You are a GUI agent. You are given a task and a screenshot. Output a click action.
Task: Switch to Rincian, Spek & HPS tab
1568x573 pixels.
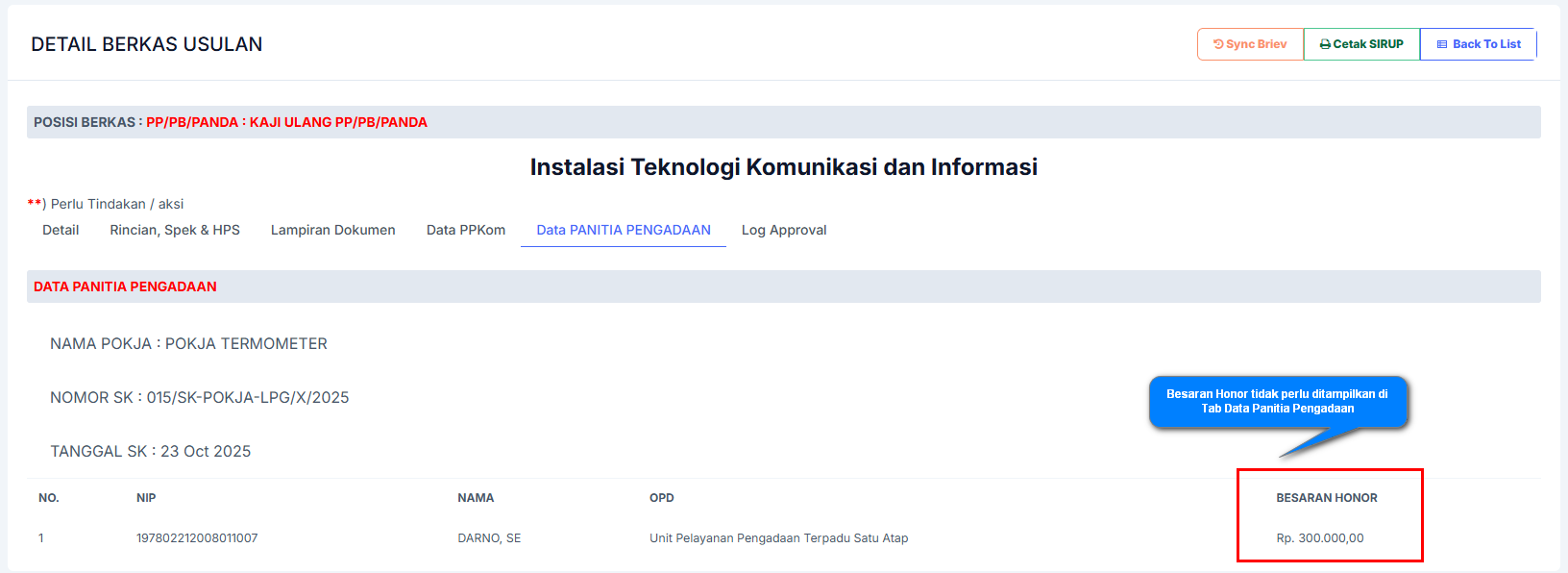coord(175,230)
